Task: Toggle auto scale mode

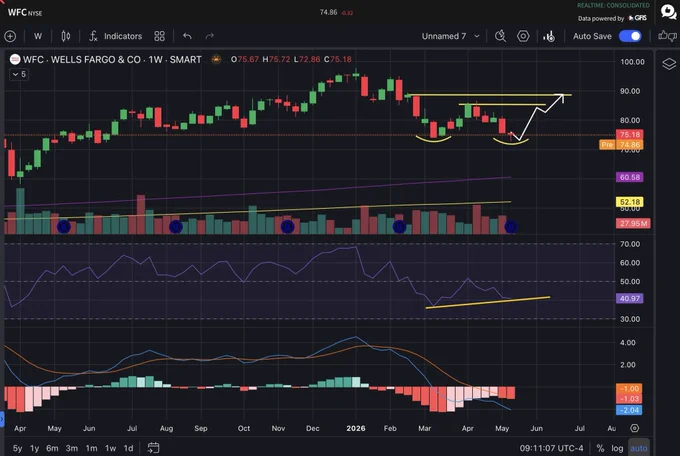Action: coord(638,448)
